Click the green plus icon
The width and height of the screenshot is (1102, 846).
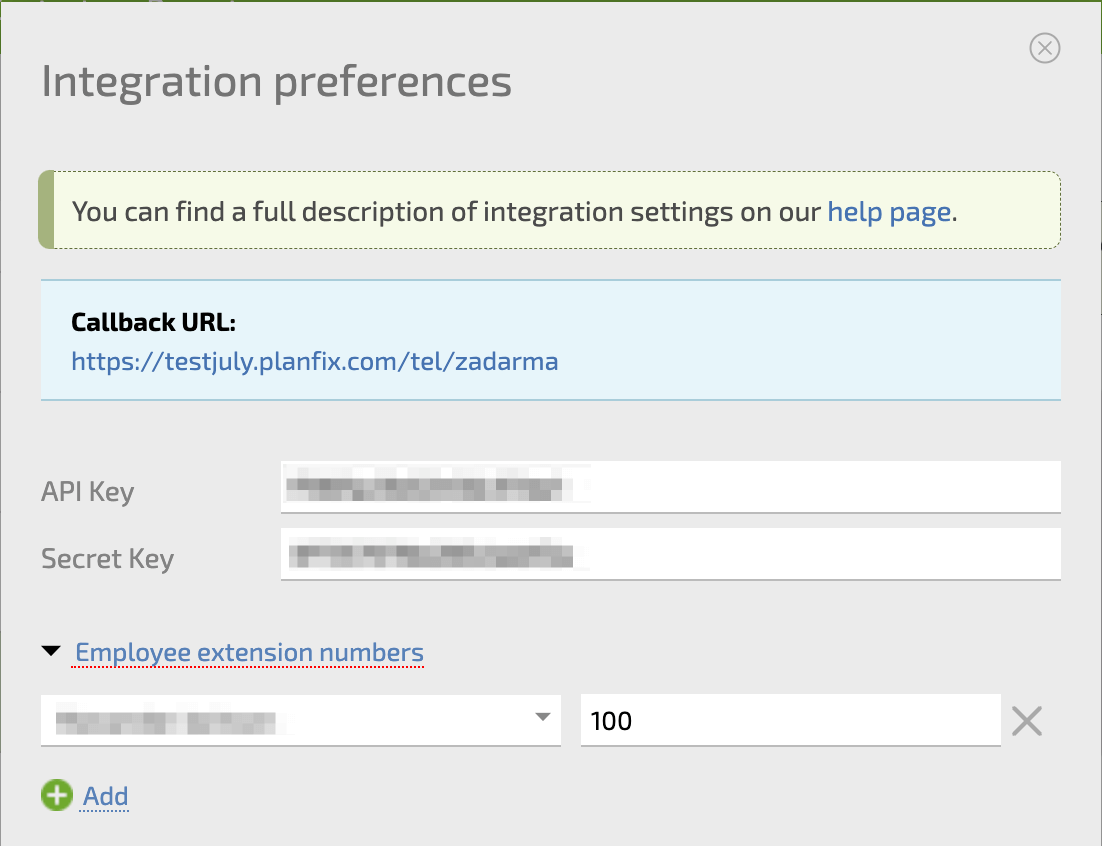(x=57, y=796)
